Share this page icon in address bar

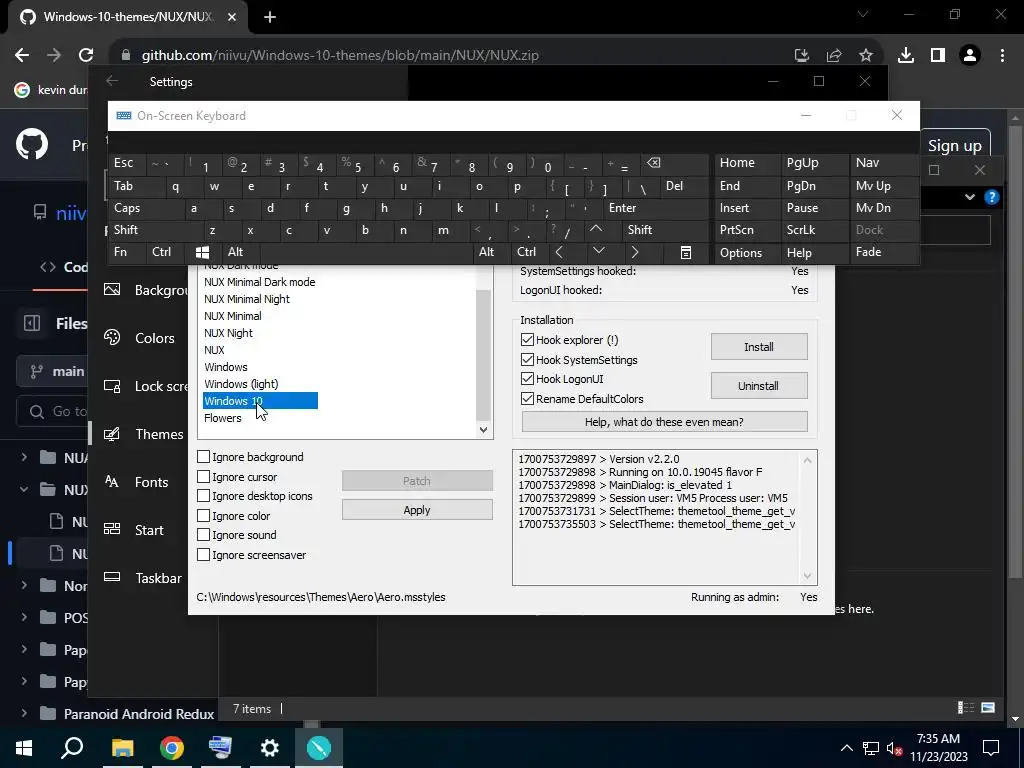click(834, 56)
